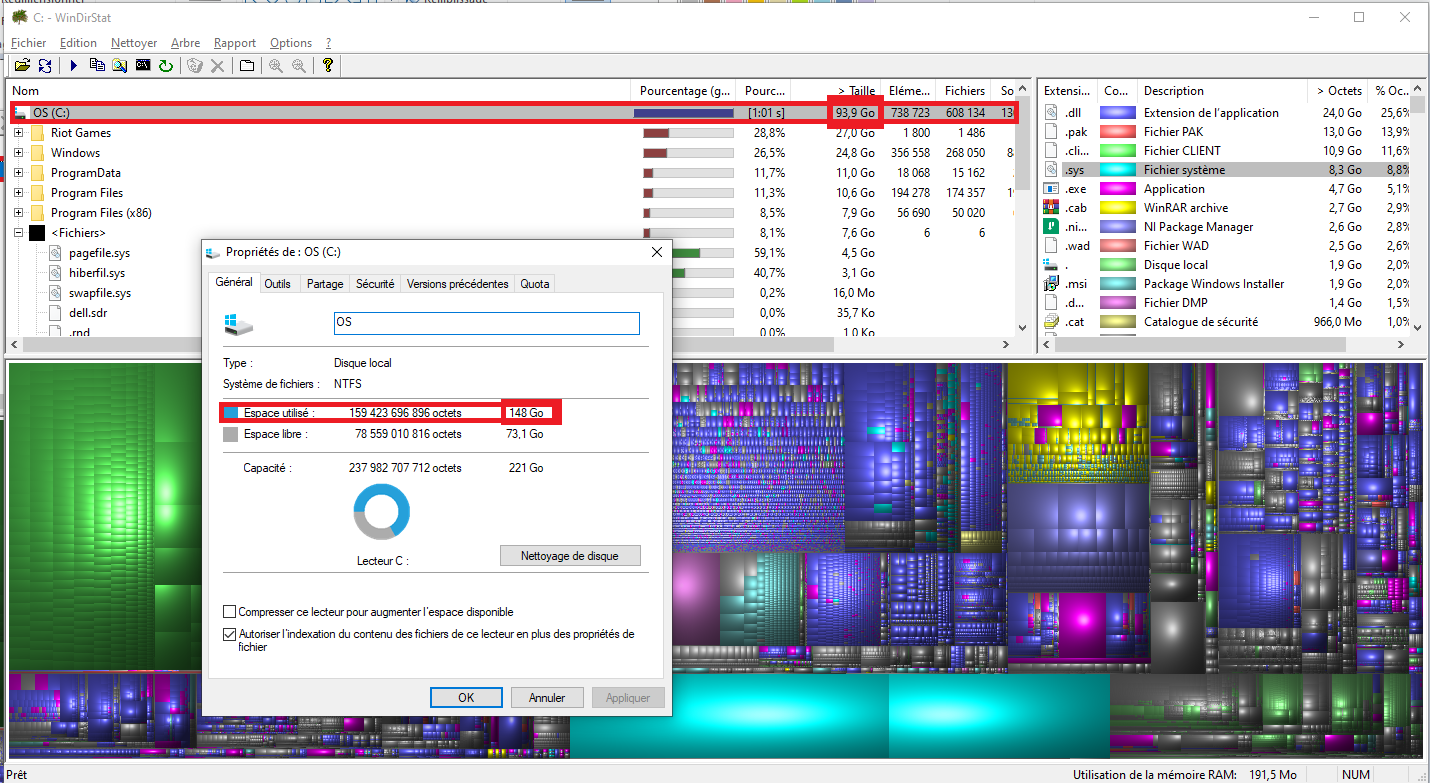Click the copy path toolbar icon

[x=97, y=66]
